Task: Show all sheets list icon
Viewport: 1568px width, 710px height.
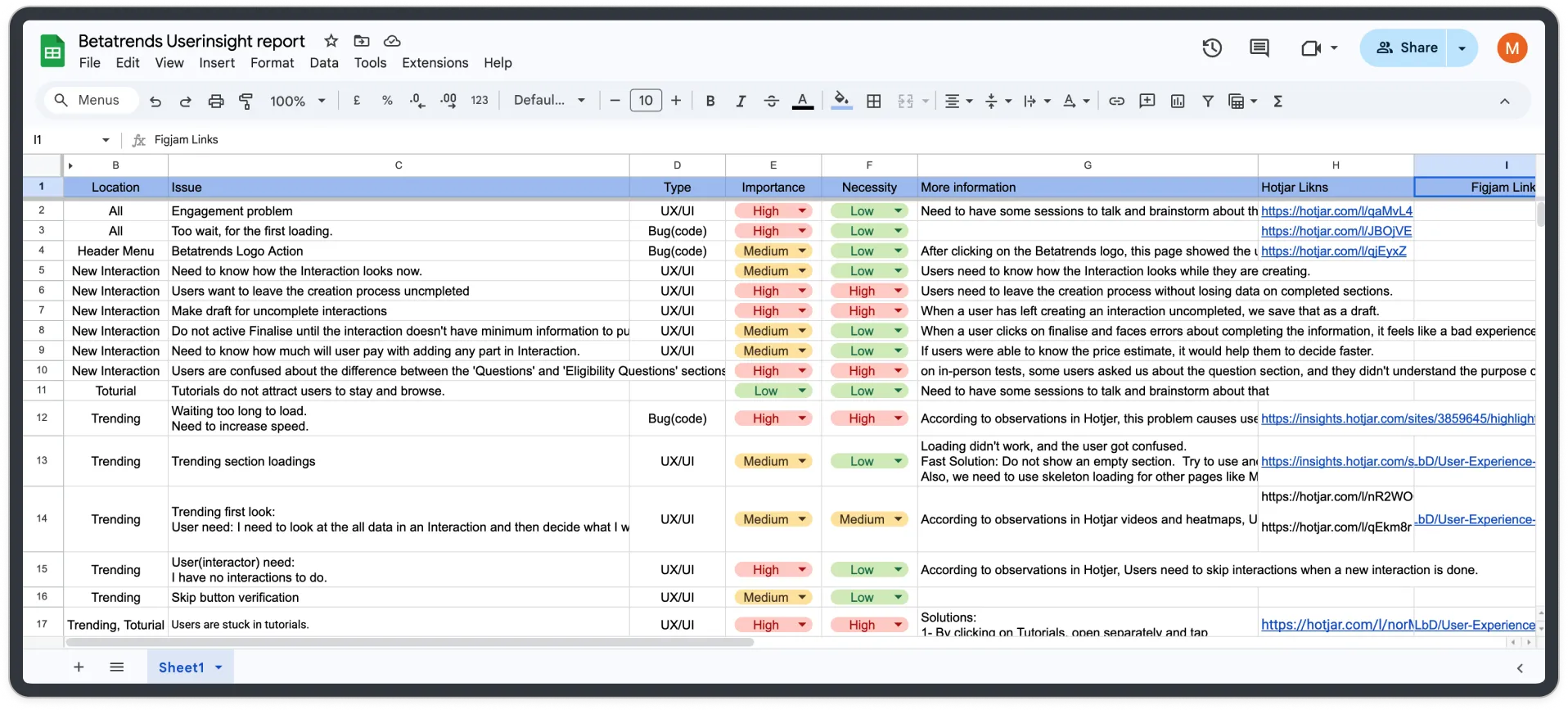Action: (x=117, y=667)
